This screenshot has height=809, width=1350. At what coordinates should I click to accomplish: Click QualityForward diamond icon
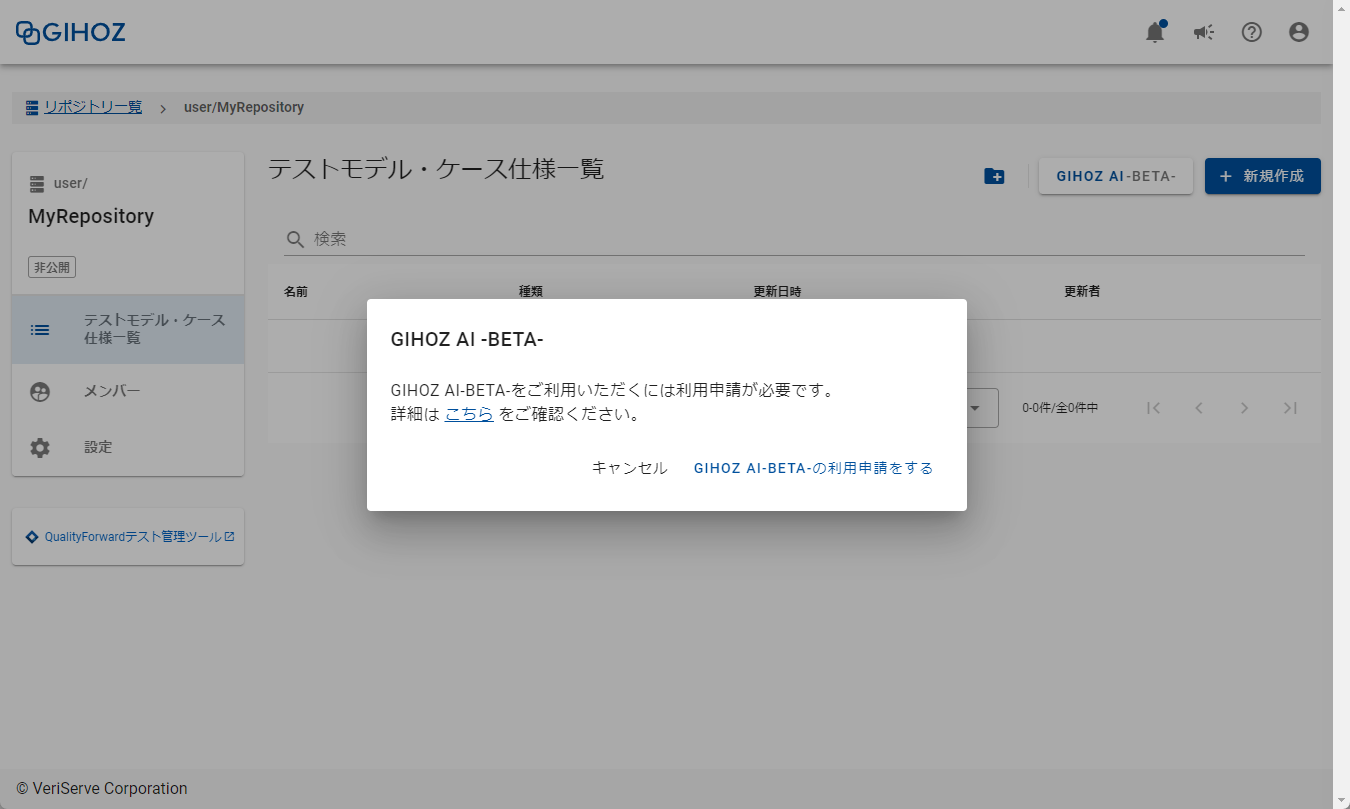coord(32,537)
